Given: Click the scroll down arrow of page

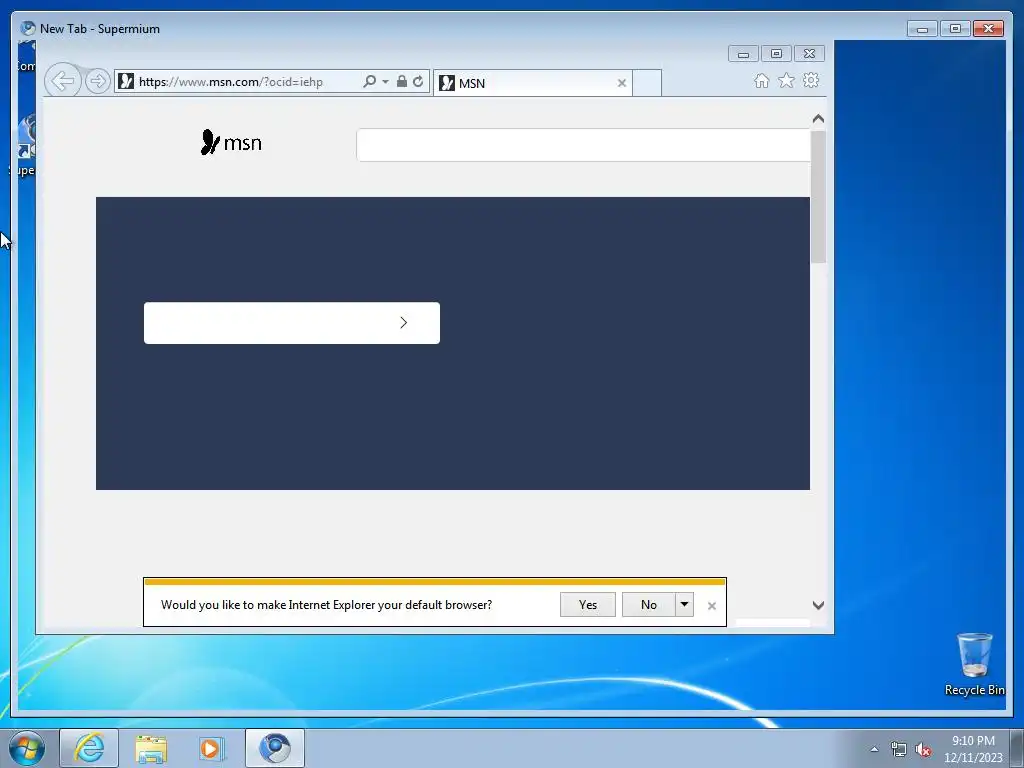Looking at the screenshot, I should coord(818,605).
